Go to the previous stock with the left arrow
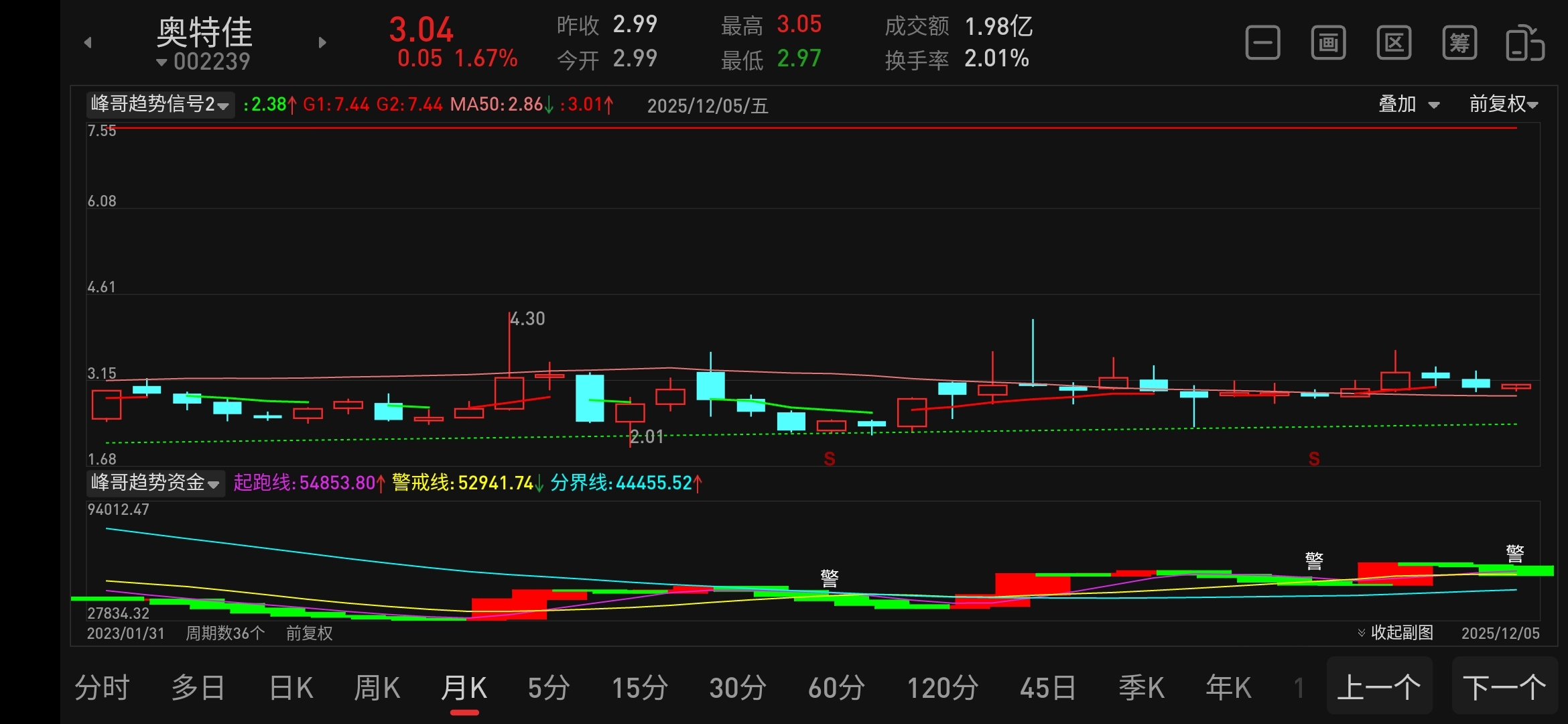The image size is (1568, 724). pyautogui.click(x=88, y=43)
